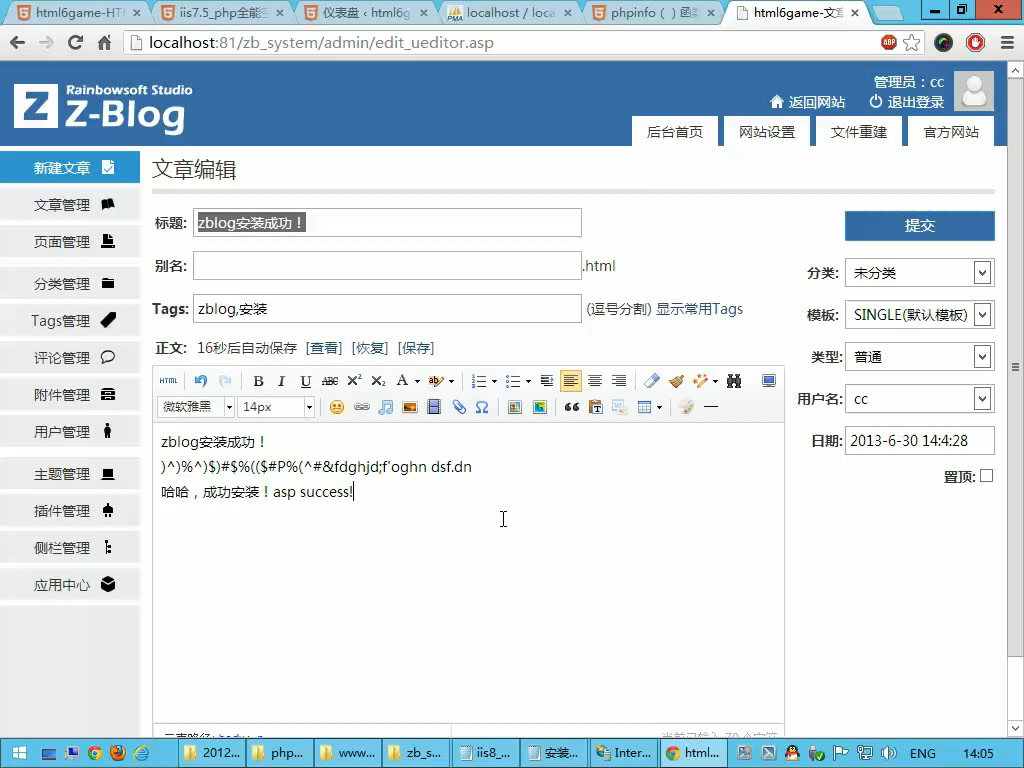The height and width of the screenshot is (768, 1024).
Task: Switch to the 网站设置 top tab
Action: [767, 132]
